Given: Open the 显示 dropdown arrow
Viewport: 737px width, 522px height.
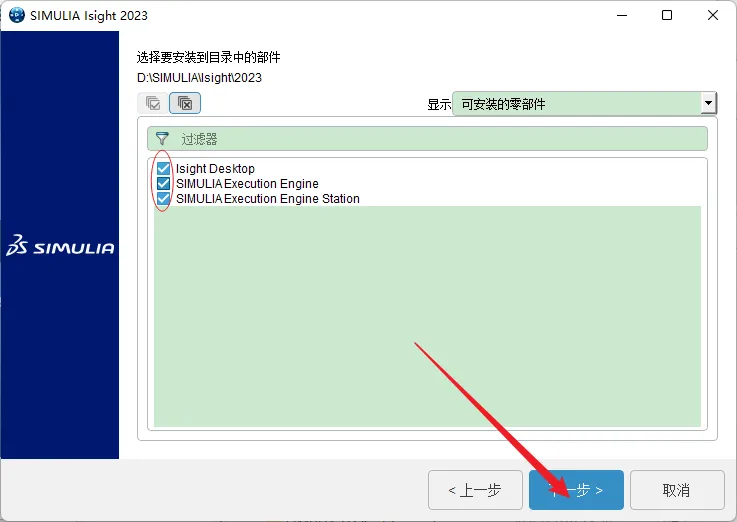Looking at the screenshot, I should [708, 103].
